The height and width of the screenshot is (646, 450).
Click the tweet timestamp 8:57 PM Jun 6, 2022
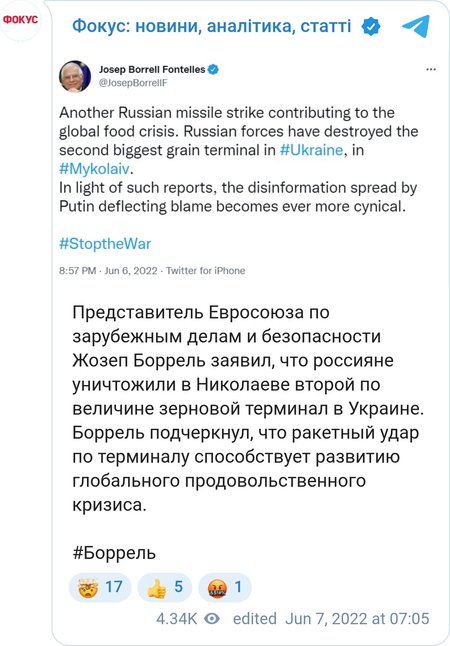(108, 271)
